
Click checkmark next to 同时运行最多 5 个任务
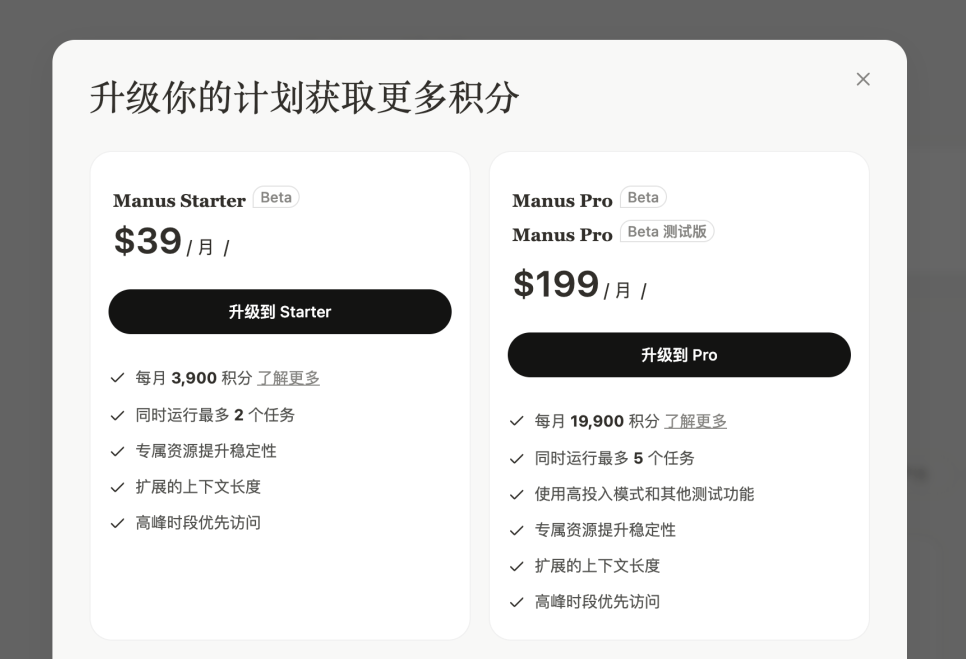516,458
